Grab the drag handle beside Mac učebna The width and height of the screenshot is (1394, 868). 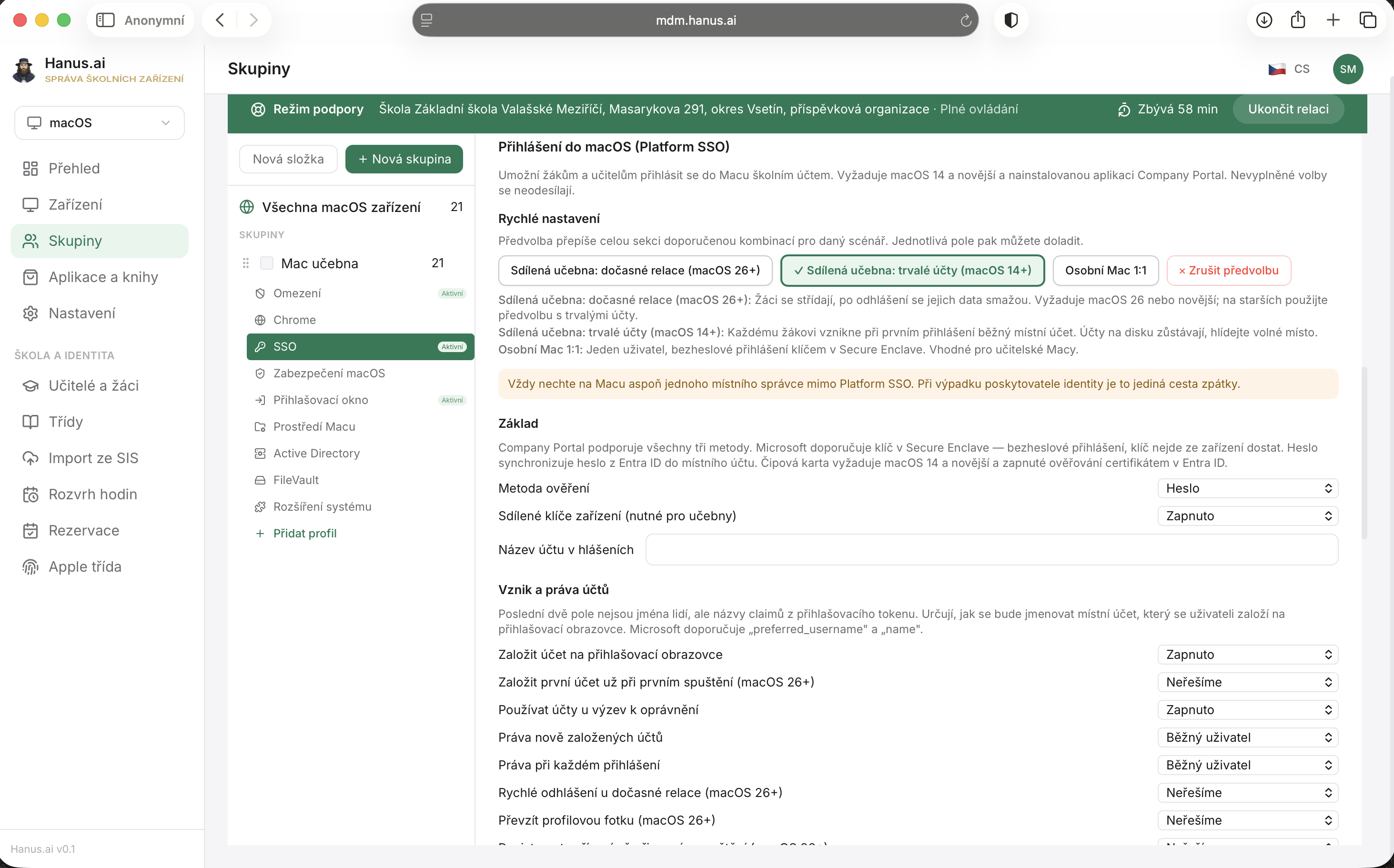[246, 263]
